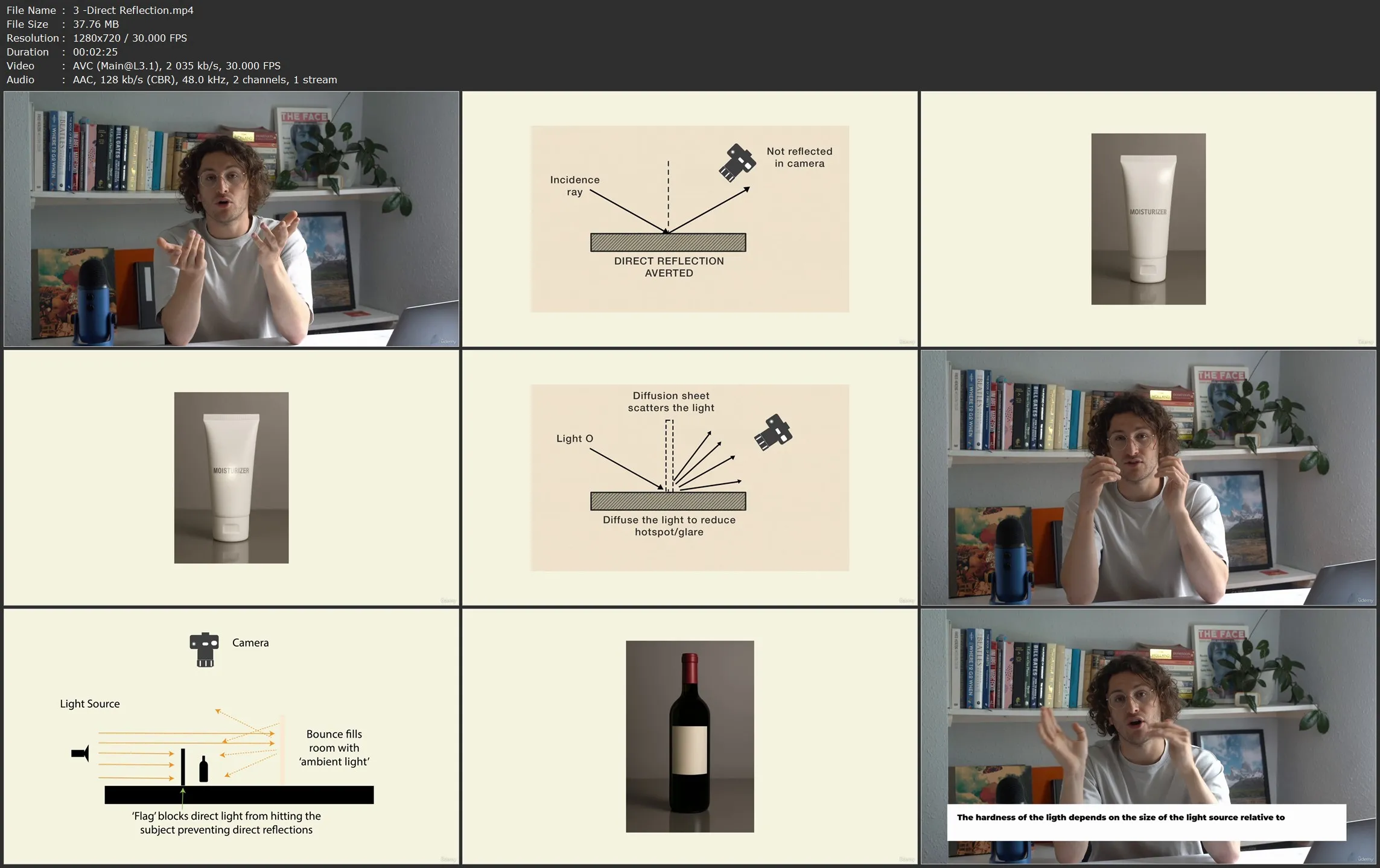Click the hatched surface bar in reflection diagram
This screenshot has width=1380, height=868.
tap(668, 242)
